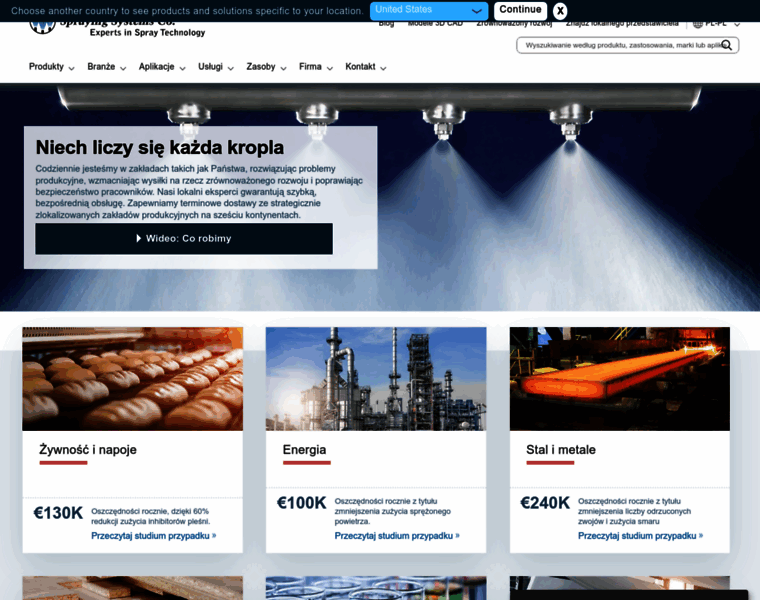
Task: Expand the Produkty menu
Action: [51, 67]
